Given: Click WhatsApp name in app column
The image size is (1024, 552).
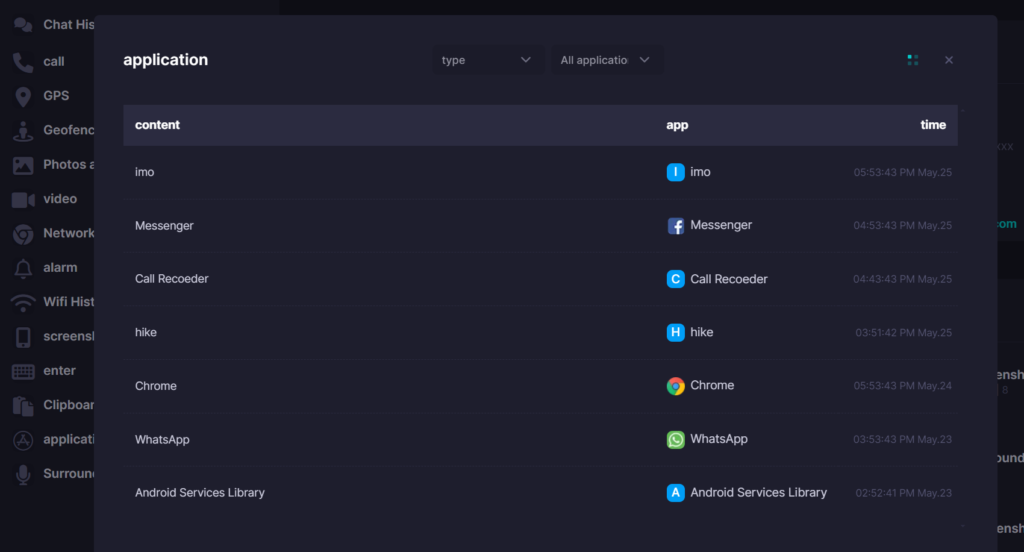Looking at the screenshot, I should pyautogui.click(x=719, y=439).
